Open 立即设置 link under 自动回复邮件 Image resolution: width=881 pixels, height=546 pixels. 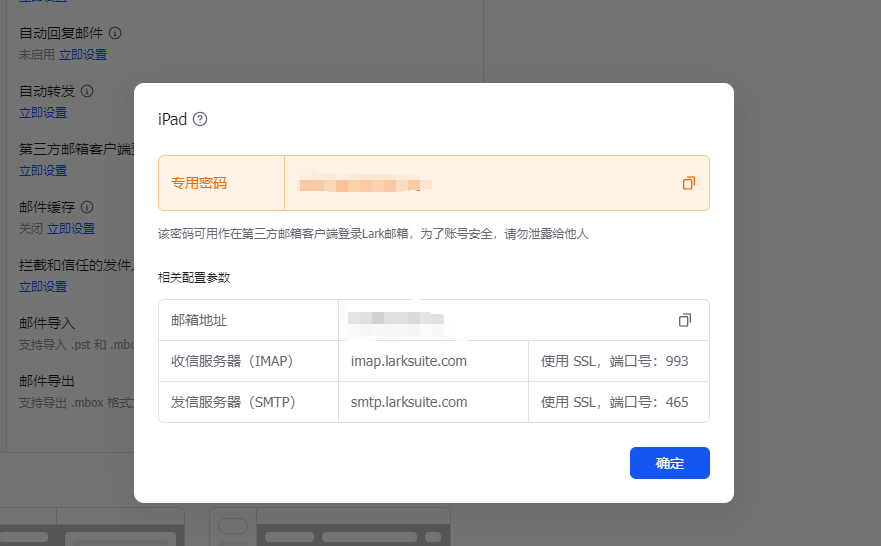tap(83, 54)
